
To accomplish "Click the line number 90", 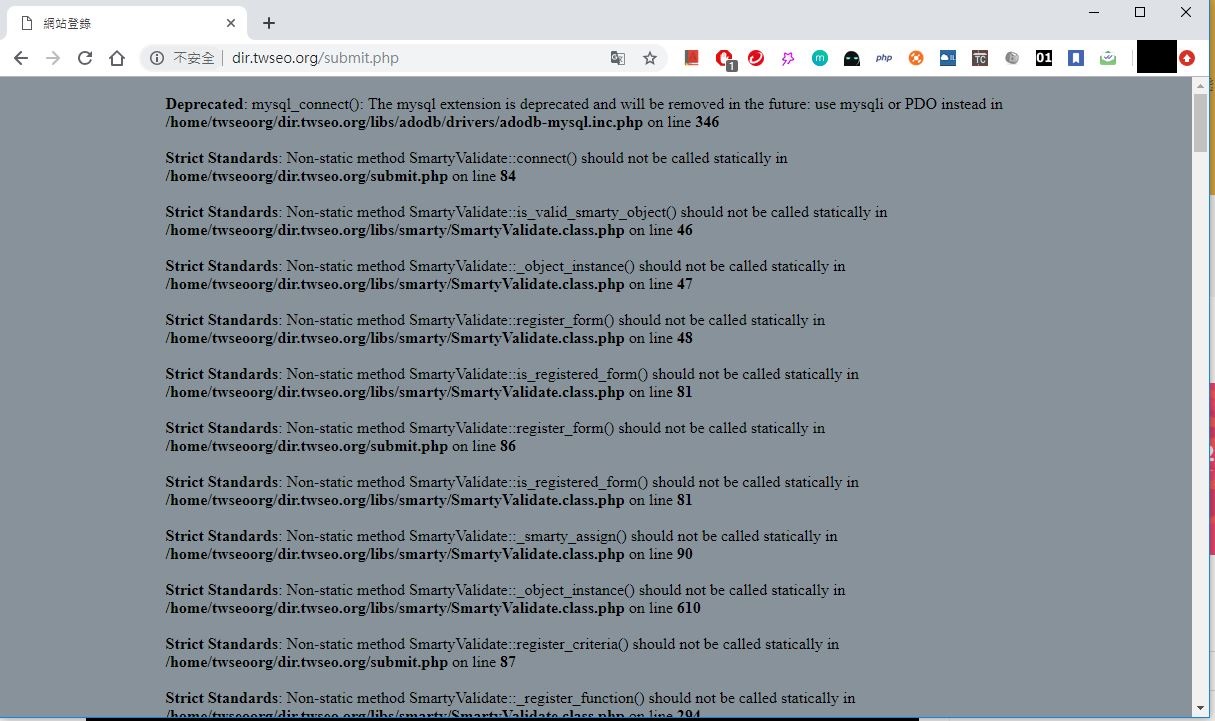I will (685, 554).
